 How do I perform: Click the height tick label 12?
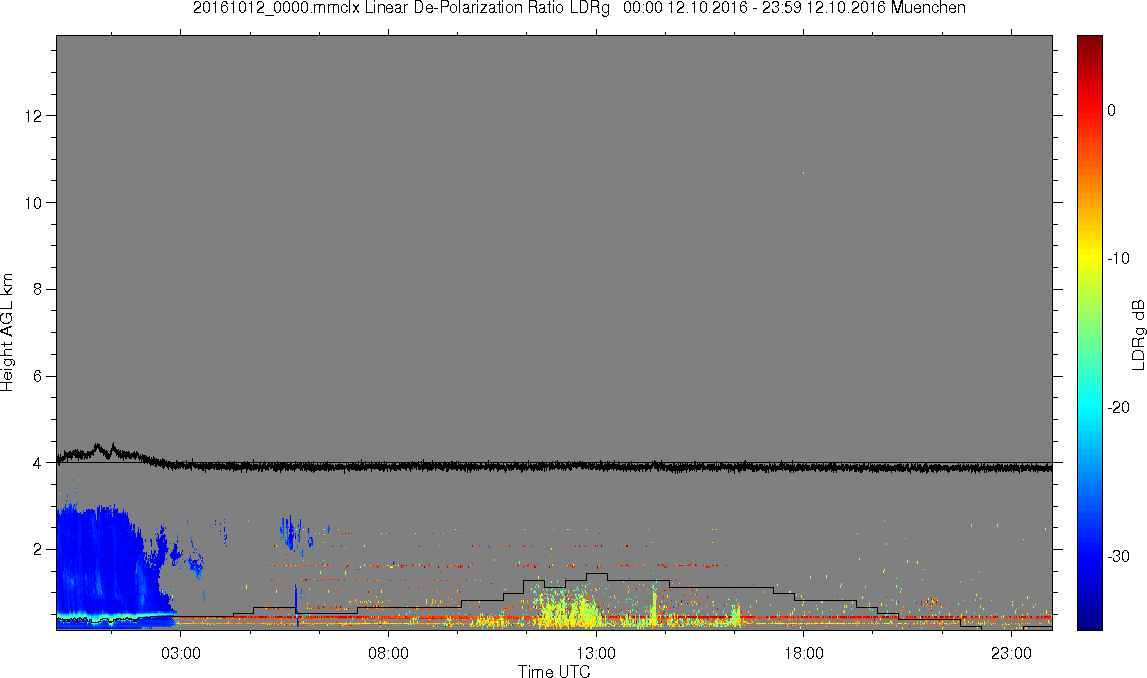point(34,116)
